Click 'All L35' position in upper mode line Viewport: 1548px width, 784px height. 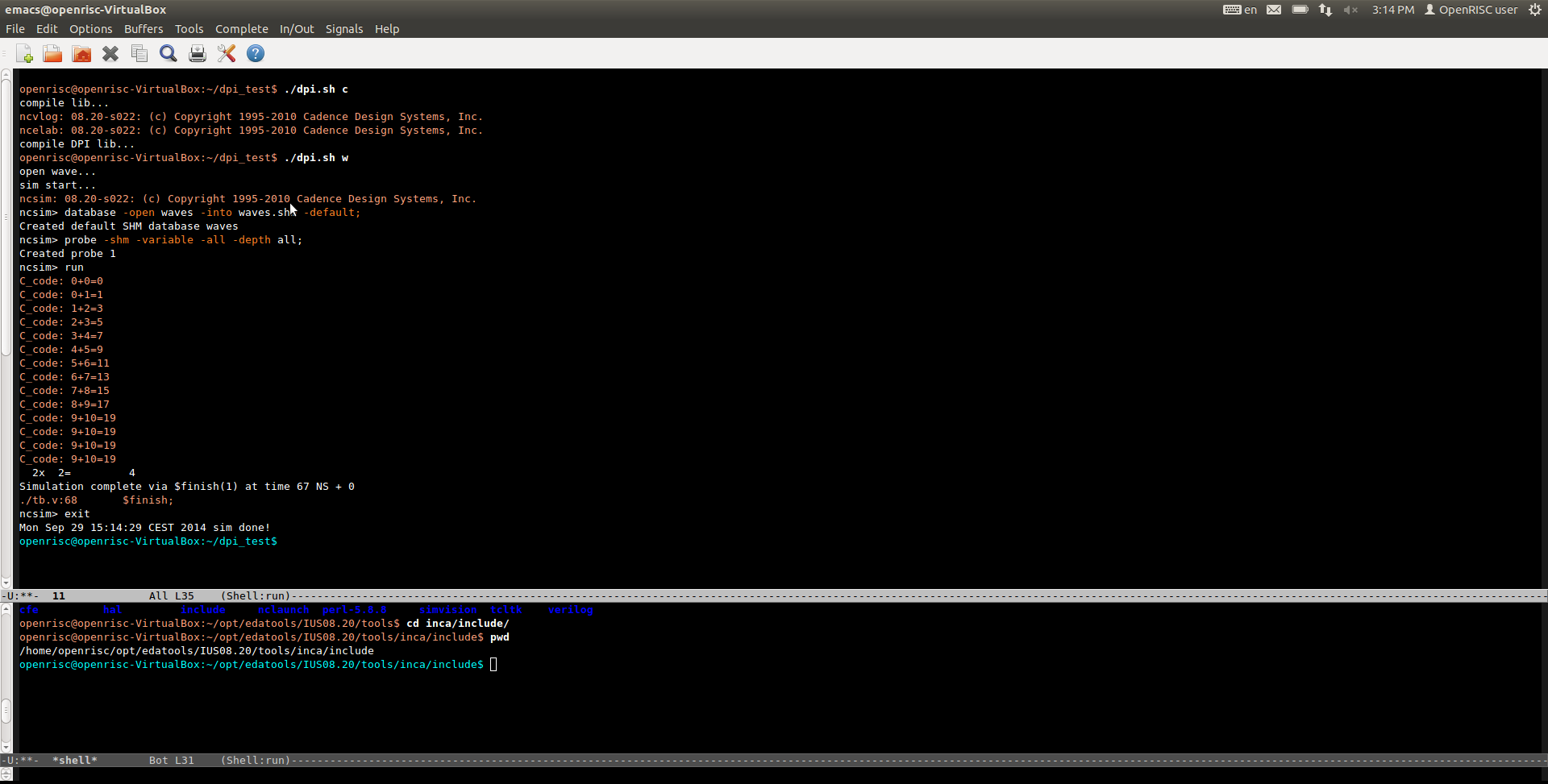[172, 596]
